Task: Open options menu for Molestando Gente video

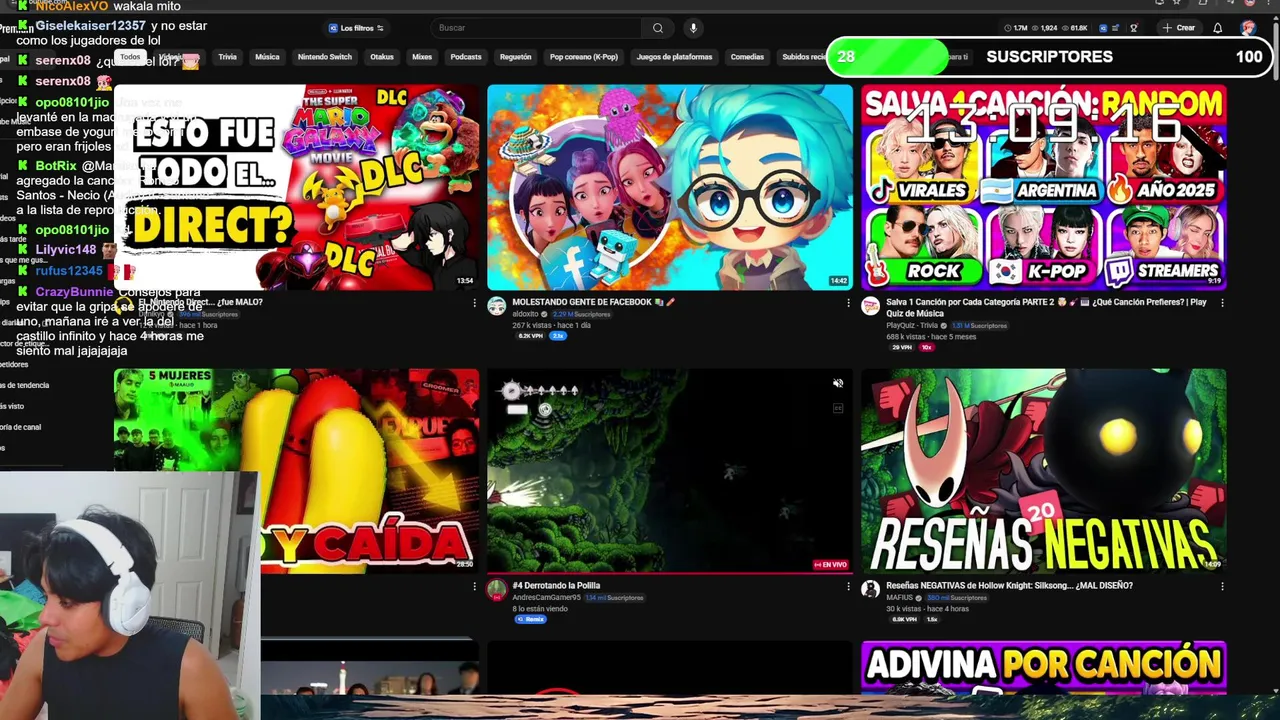Action: click(848, 303)
